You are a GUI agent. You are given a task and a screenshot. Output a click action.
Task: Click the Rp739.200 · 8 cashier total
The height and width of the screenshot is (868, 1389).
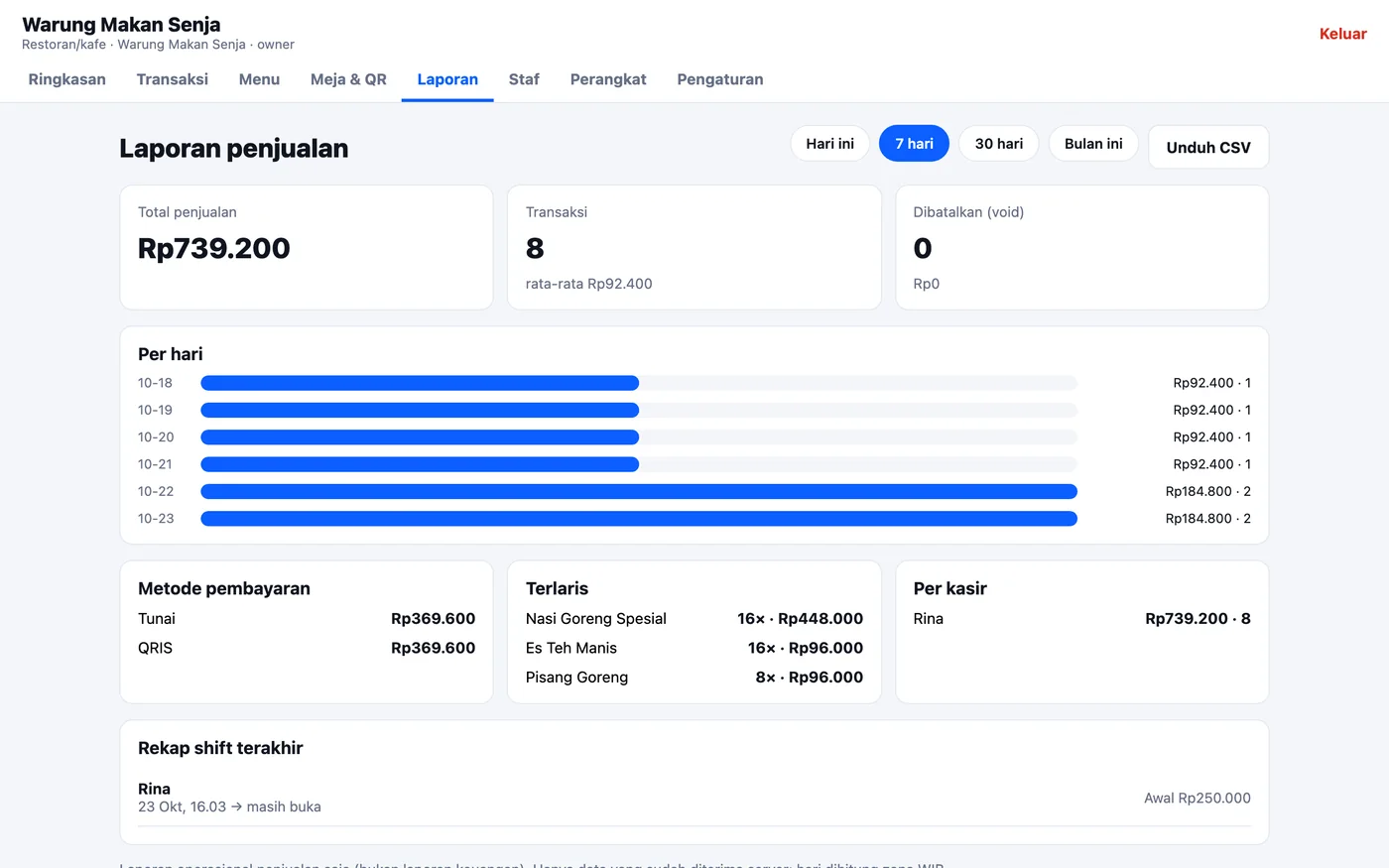pyautogui.click(x=1198, y=618)
